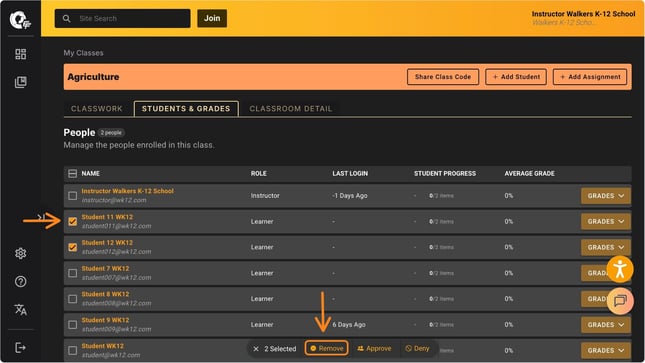Open the dashboard grid icon in sidebar
645x363 pixels.
[21, 54]
